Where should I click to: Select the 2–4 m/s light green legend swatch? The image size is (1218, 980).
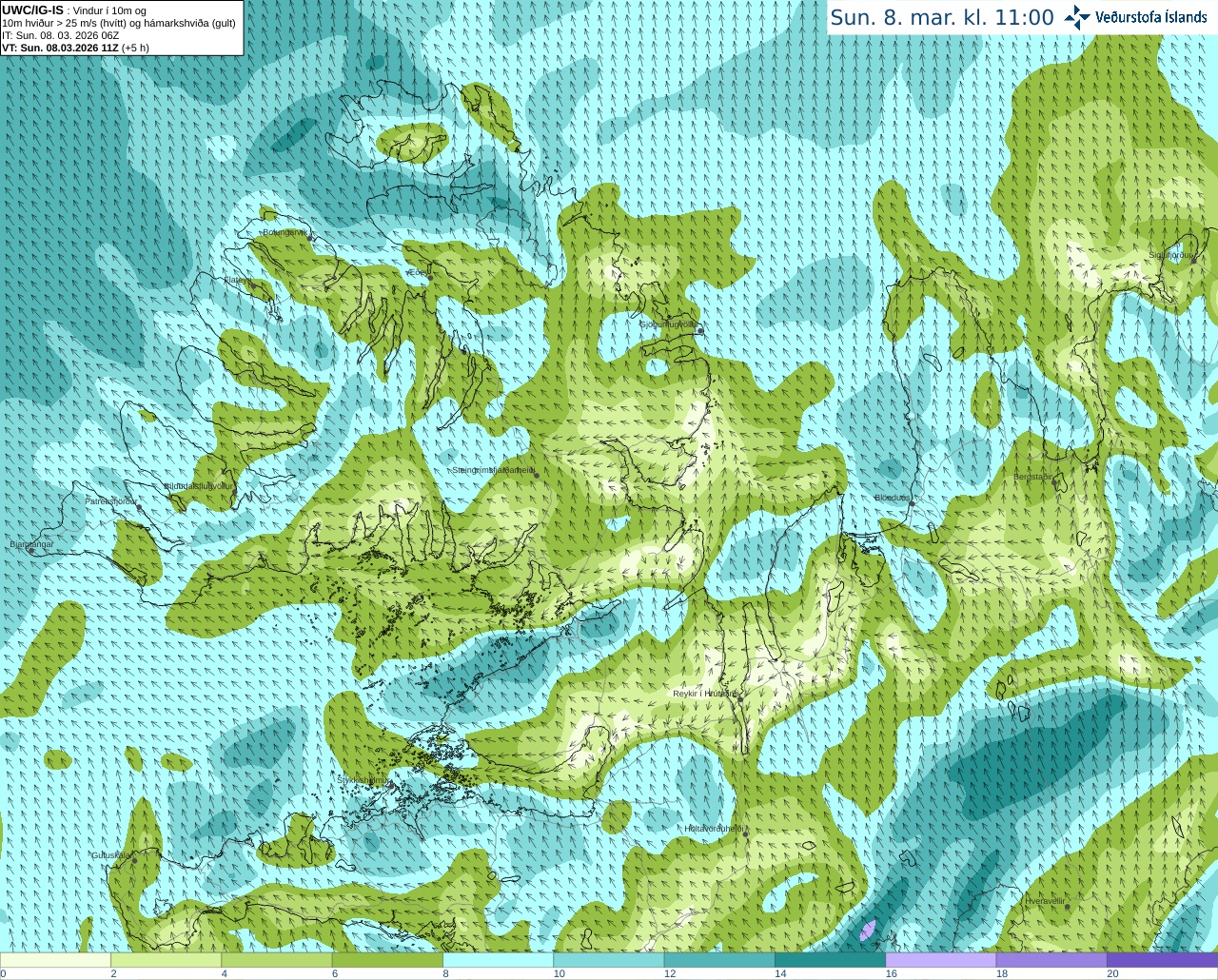pyautogui.click(x=167, y=960)
